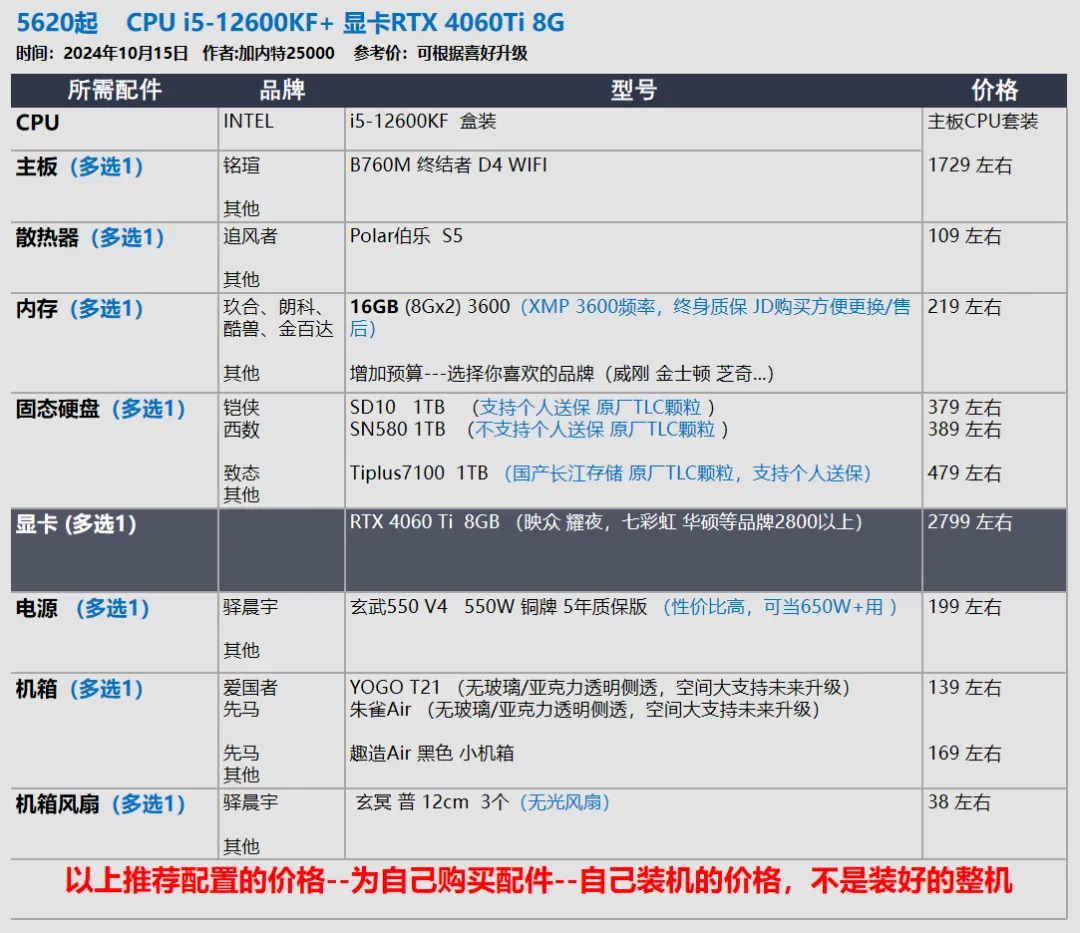Click the '389 左右' price
Screen dimensions: 1080x933
(x=964, y=430)
